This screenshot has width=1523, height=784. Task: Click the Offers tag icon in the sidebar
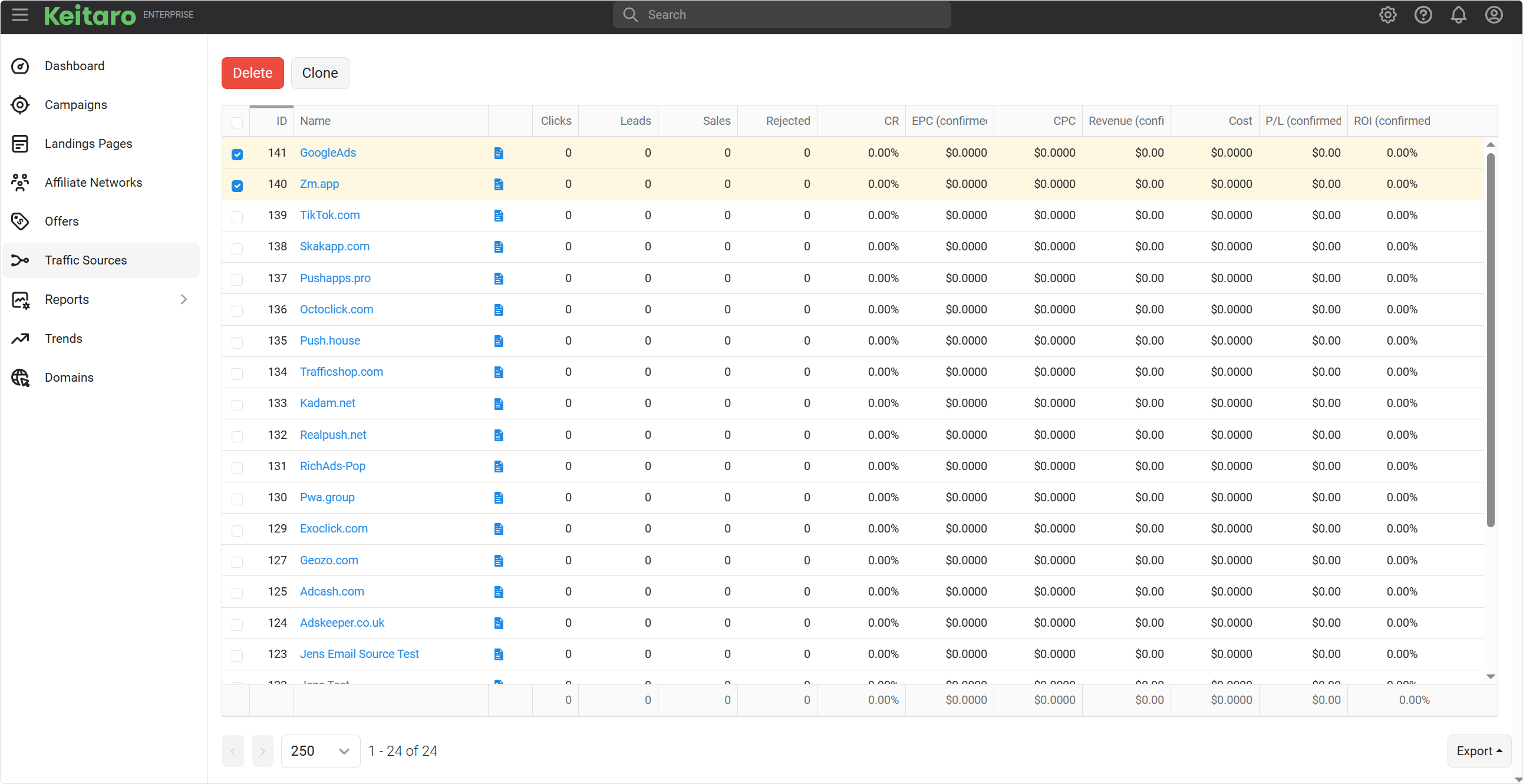pos(20,221)
